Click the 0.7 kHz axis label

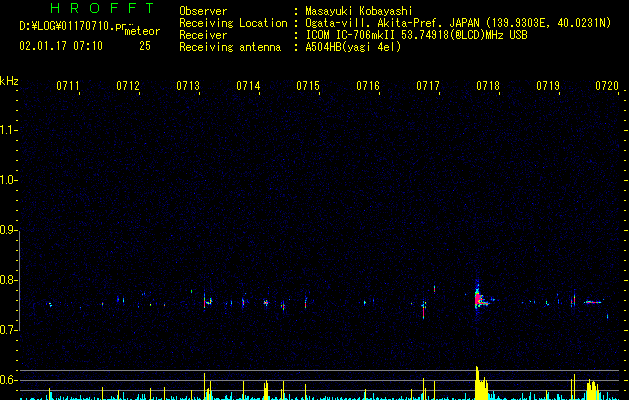pyautogui.click(x=8, y=330)
